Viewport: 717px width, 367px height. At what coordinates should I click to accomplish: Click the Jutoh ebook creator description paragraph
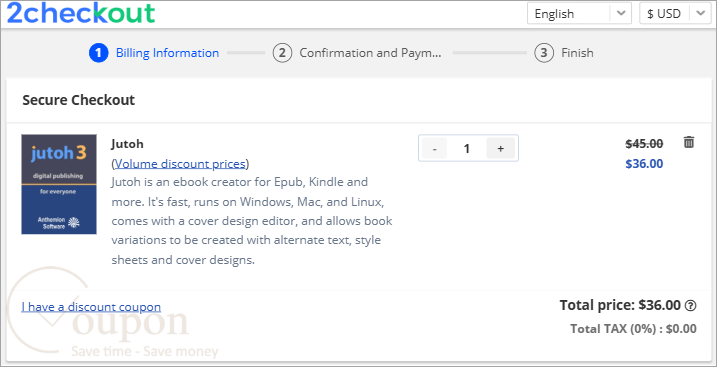click(252, 221)
